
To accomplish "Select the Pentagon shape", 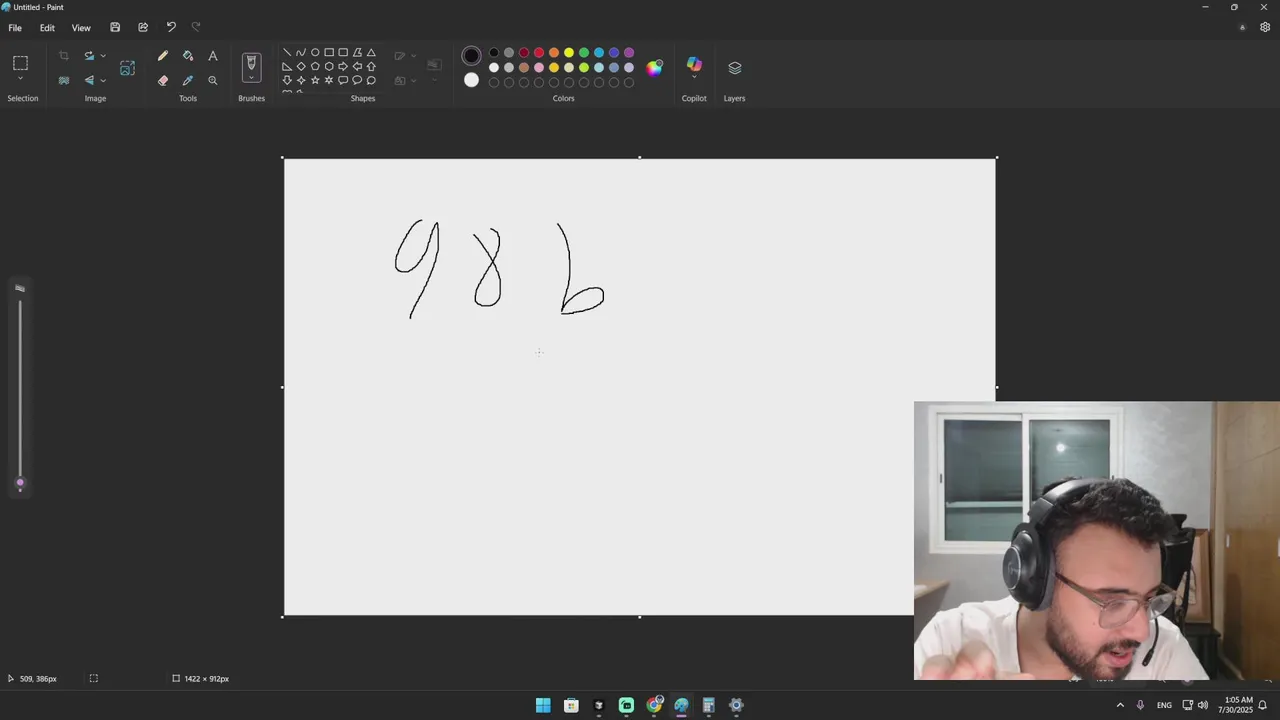I will coord(315,67).
